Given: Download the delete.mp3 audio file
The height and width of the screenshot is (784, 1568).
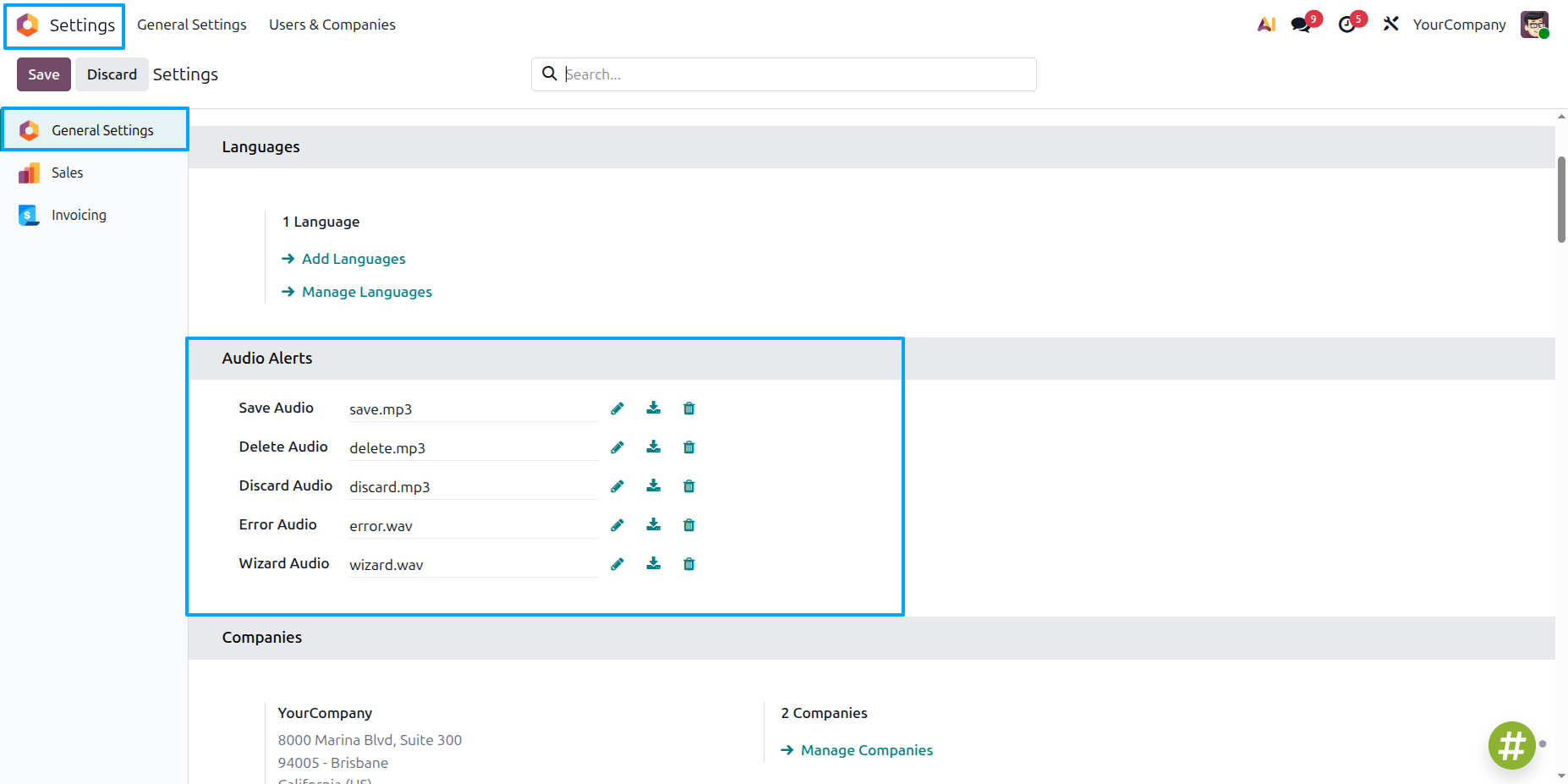Looking at the screenshot, I should click(x=654, y=447).
